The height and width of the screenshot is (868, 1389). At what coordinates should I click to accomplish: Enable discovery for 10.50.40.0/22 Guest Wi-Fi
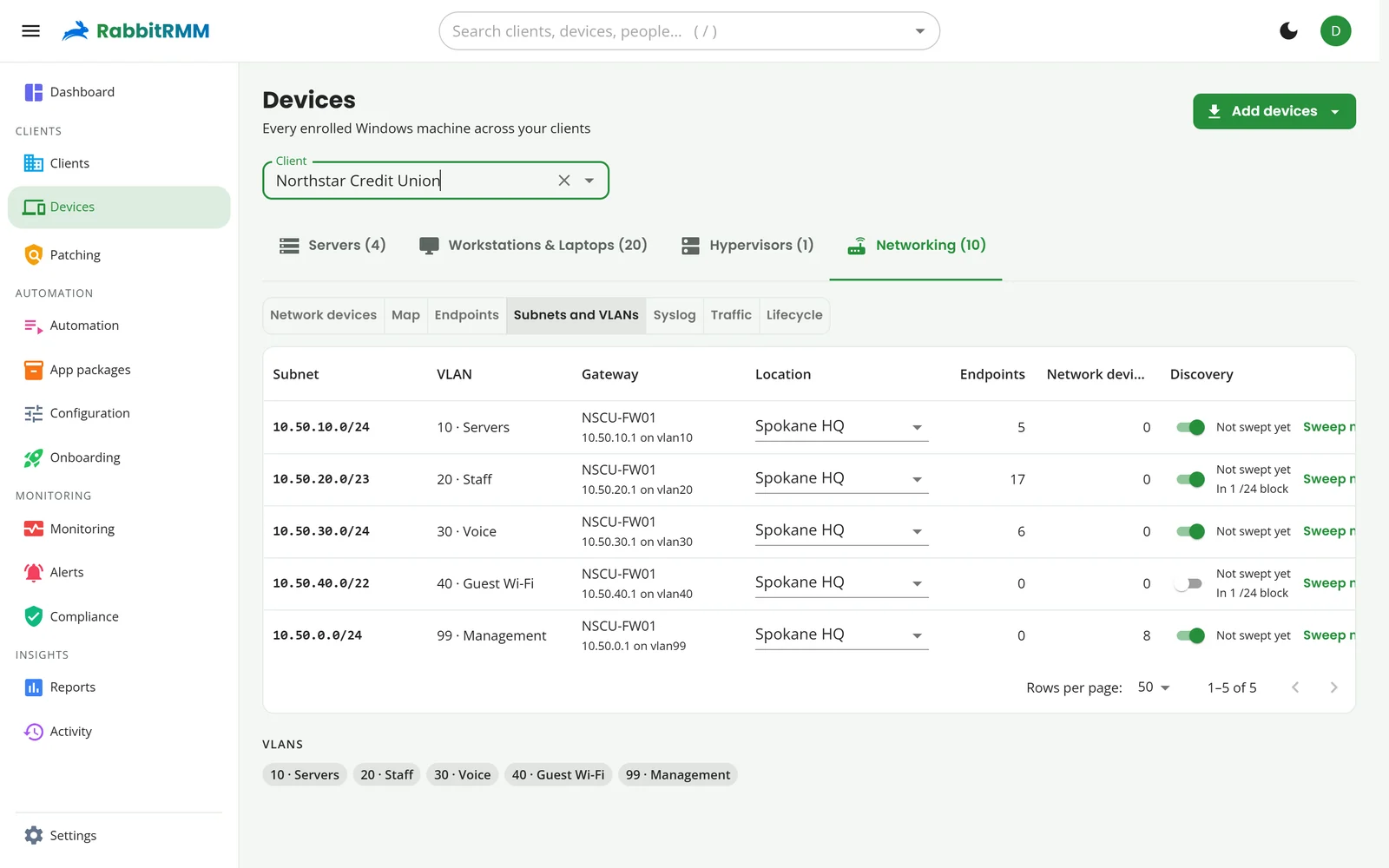click(1188, 583)
